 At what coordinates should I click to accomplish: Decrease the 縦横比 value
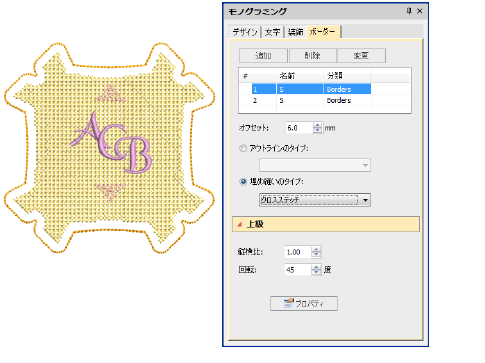(x=316, y=255)
